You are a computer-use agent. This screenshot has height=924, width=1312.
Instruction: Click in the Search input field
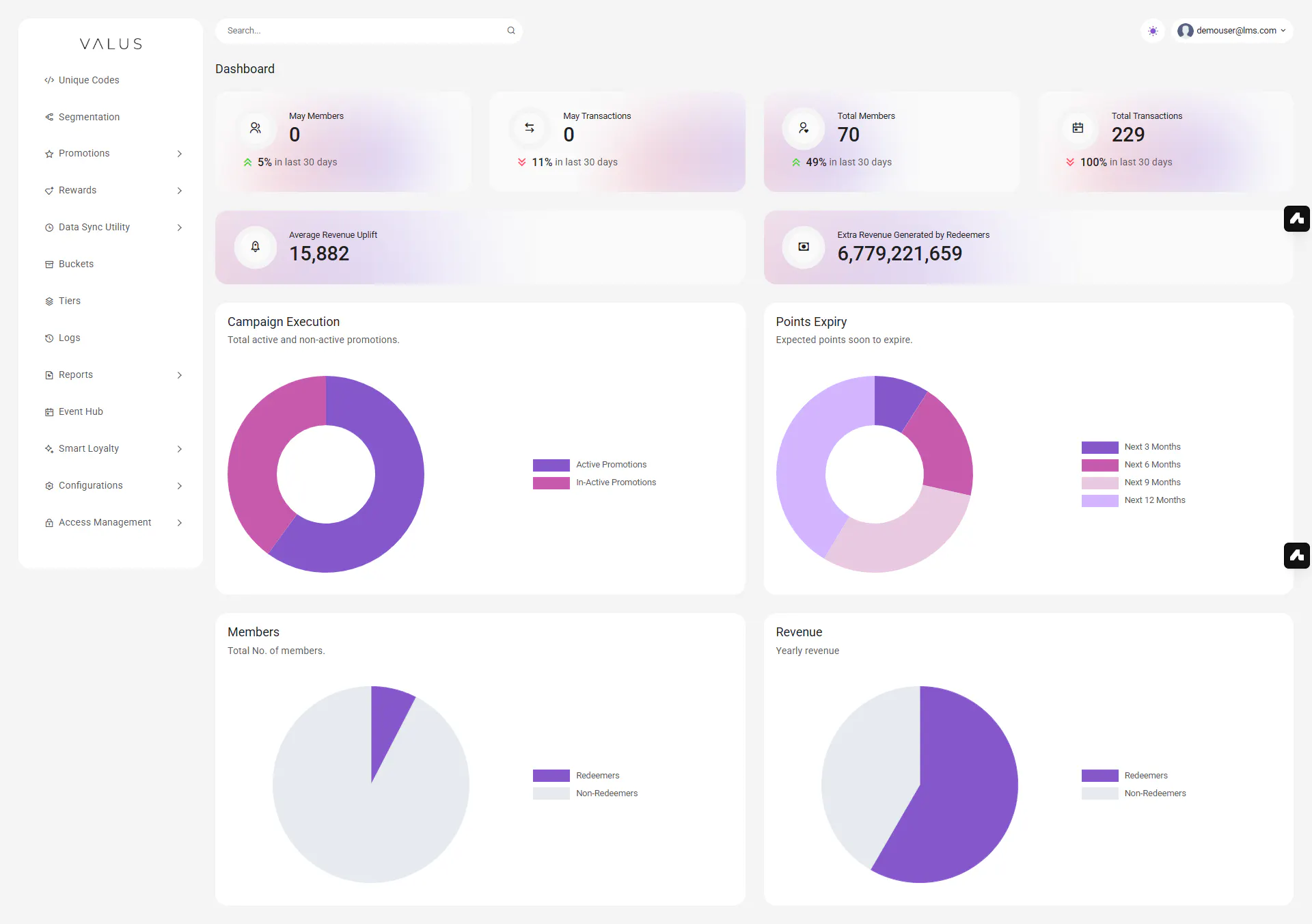tap(369, 31)
